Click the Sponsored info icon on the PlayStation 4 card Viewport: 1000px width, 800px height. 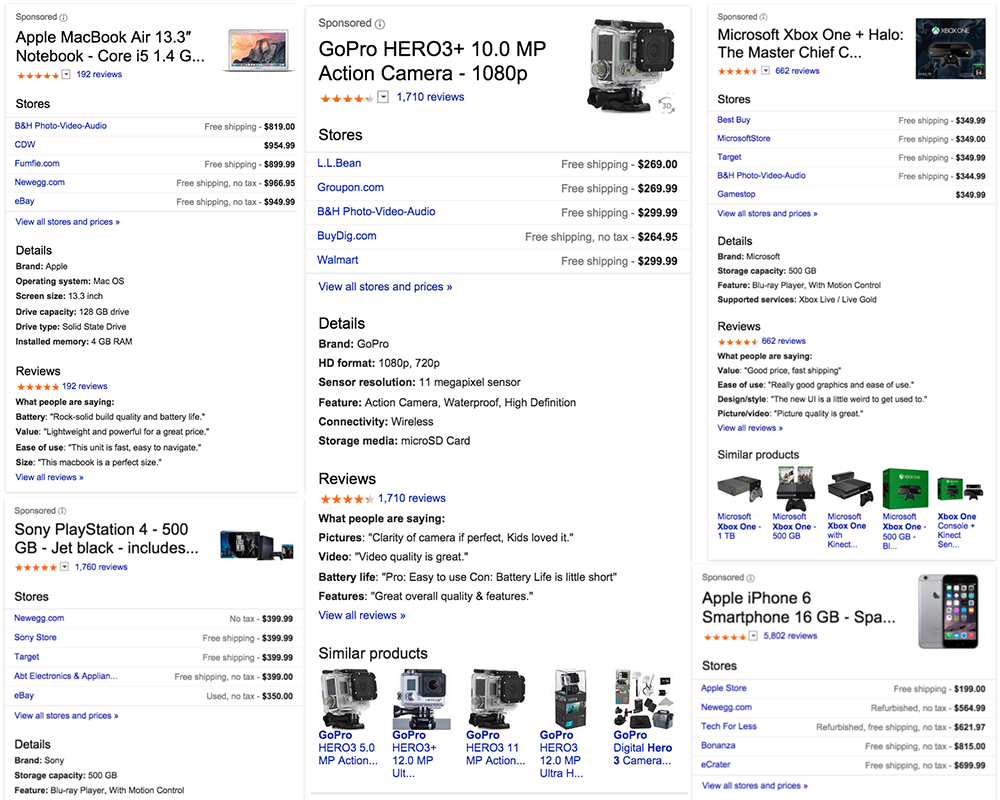[x=62, y=511]
